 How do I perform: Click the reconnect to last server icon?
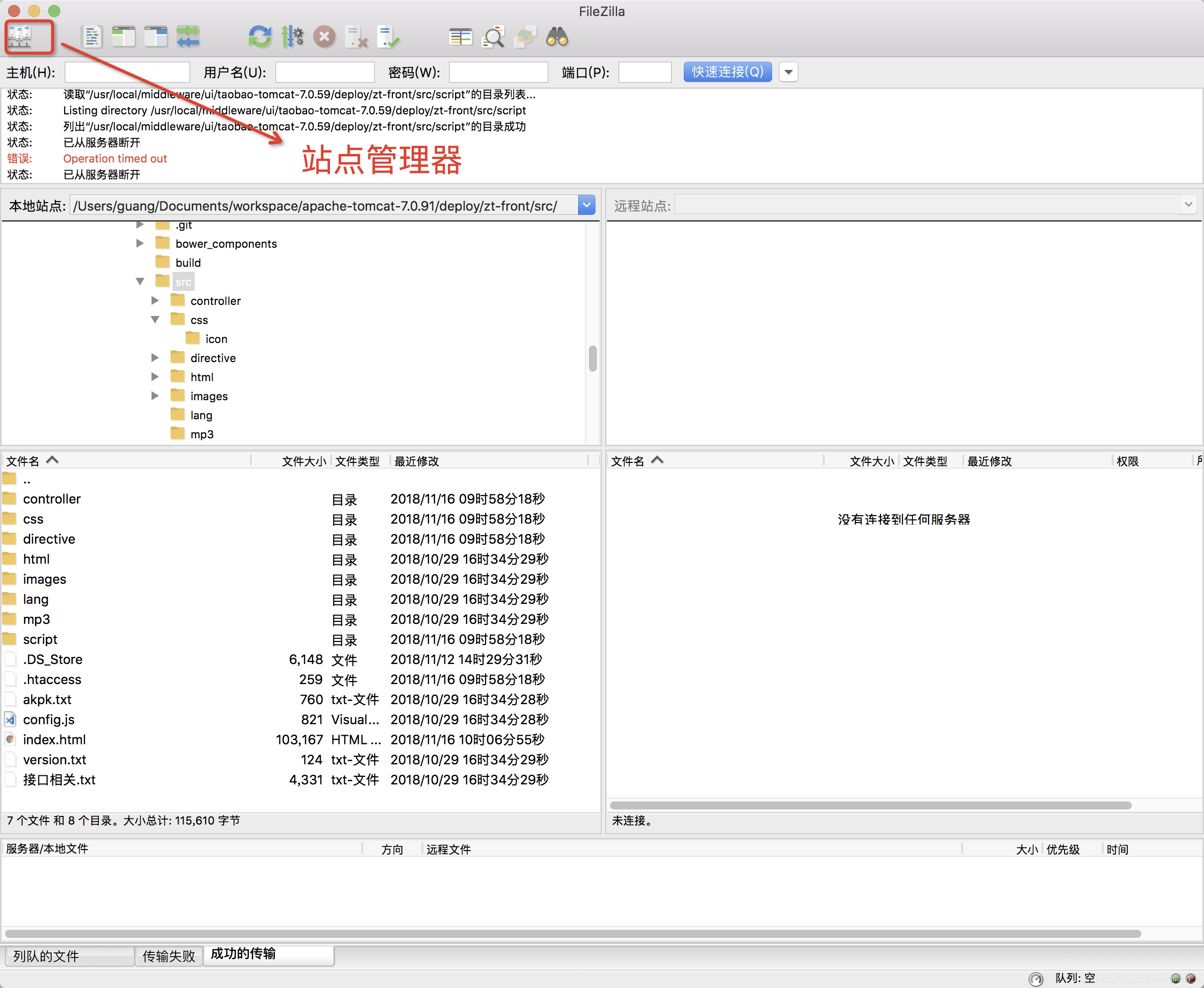coord(389,37)
